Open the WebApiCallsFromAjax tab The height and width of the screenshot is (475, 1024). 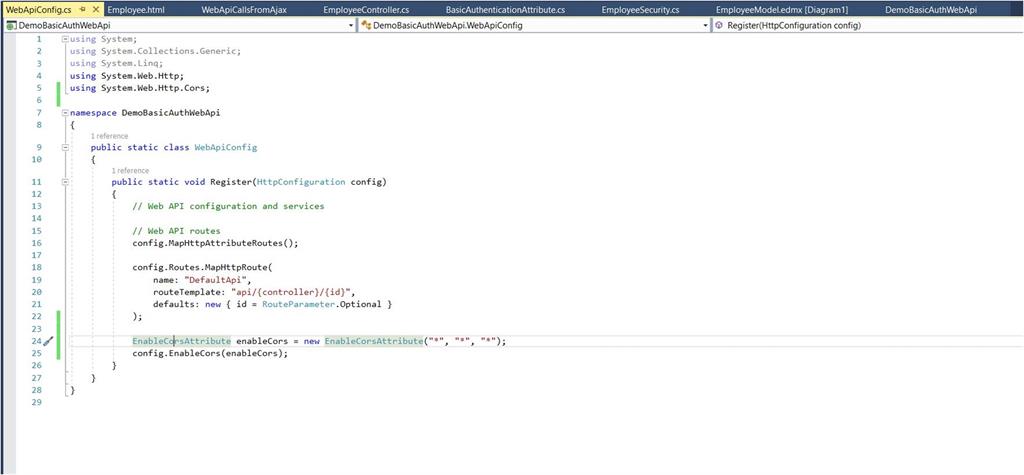pyautogui.click(x=244, y=10)
